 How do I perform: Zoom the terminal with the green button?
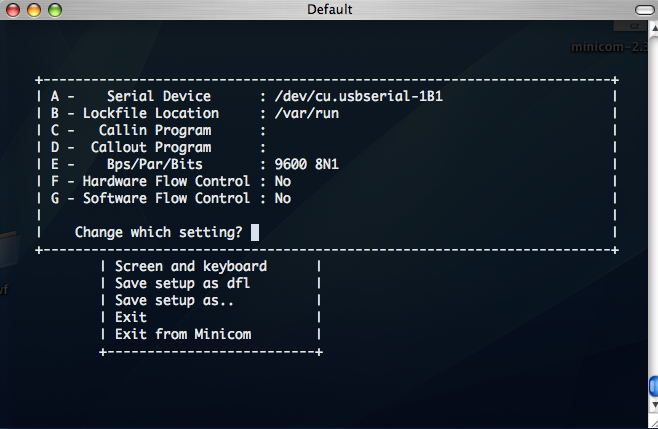coord(52,9)
